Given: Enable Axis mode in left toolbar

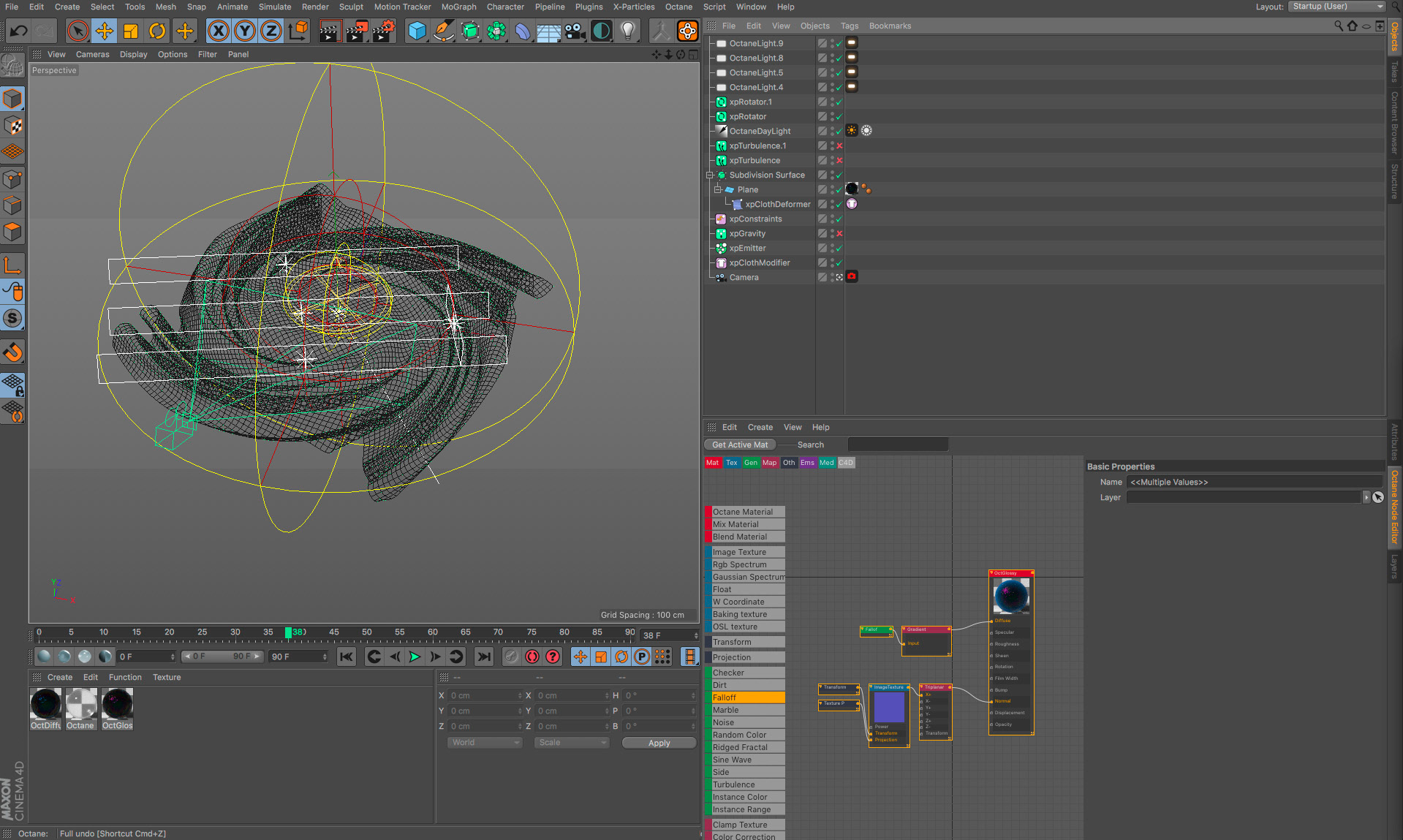Looking at the screenshot, I should pos(12,265).
